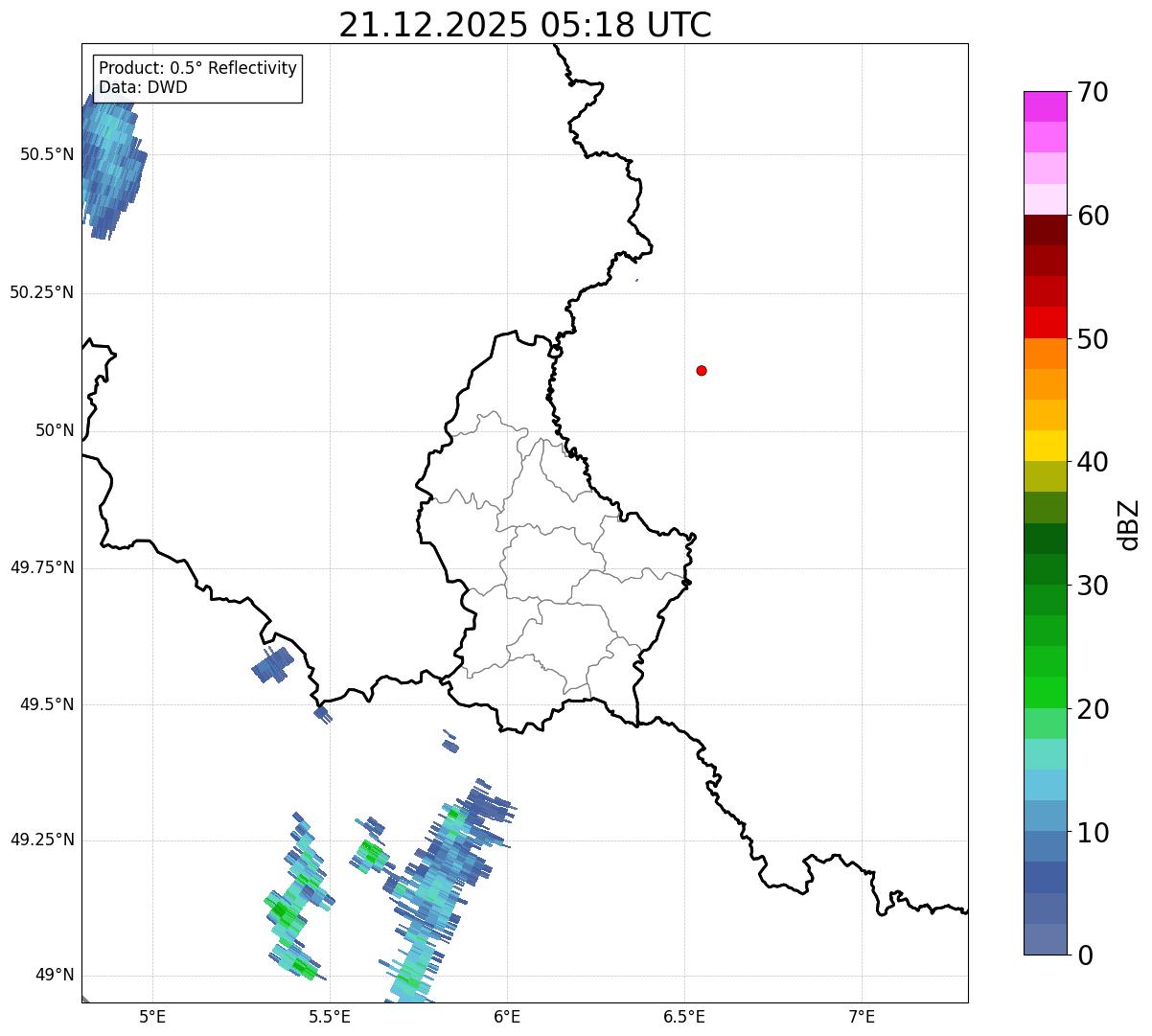Click the 50°N latitude label
The width and height of the screenshot is (1152, 1036).
tap(55, 430)
